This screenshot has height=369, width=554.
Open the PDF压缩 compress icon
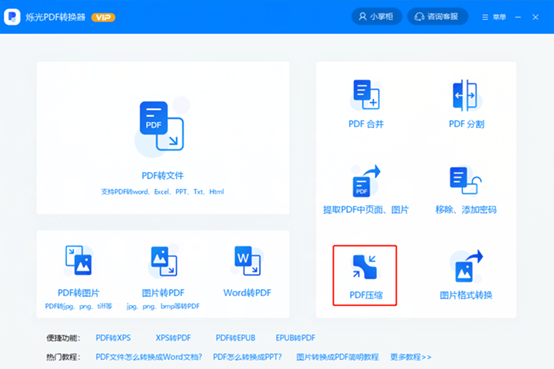click(x=365, y=267)
